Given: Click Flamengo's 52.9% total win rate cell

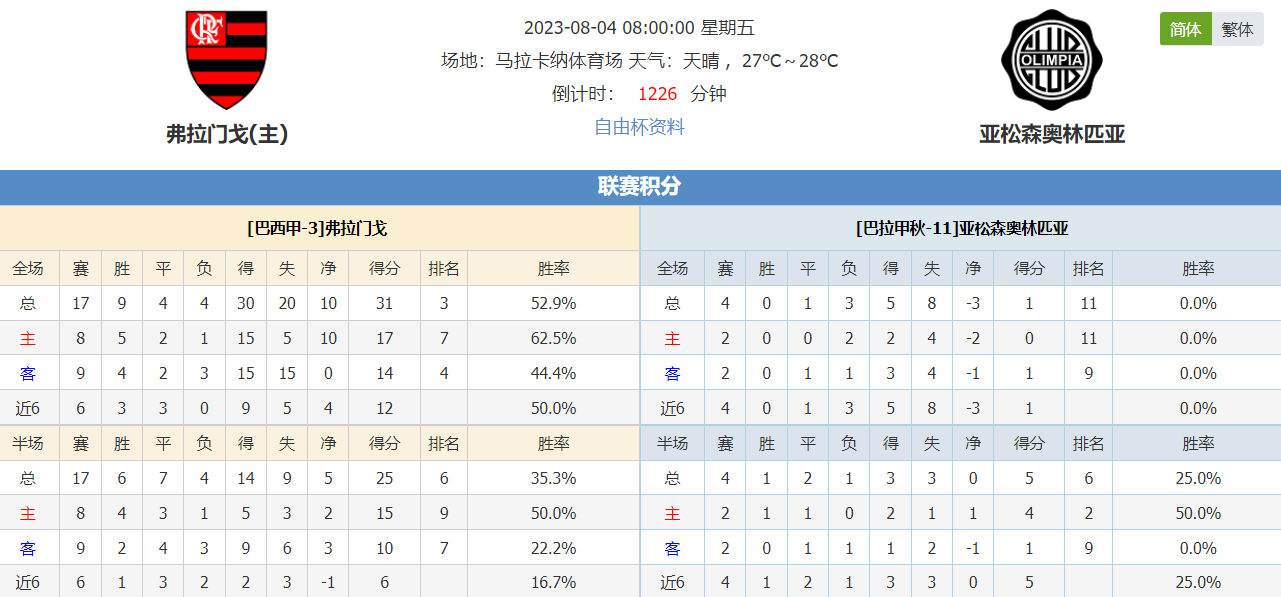Looking at the screenshot, I should 553,303.
